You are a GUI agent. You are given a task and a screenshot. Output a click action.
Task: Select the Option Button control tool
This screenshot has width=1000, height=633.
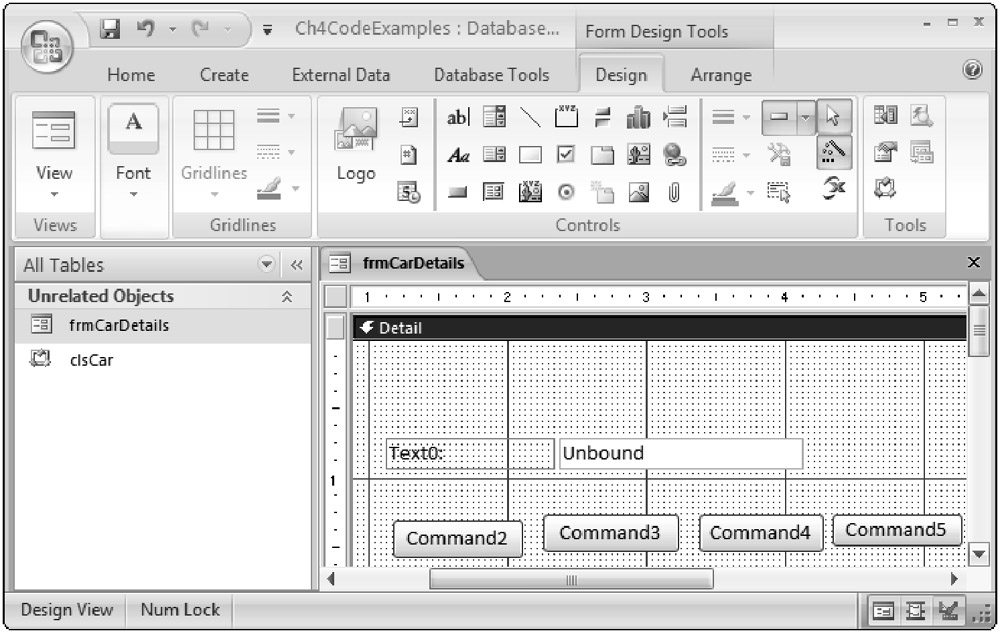pos(566,192)
